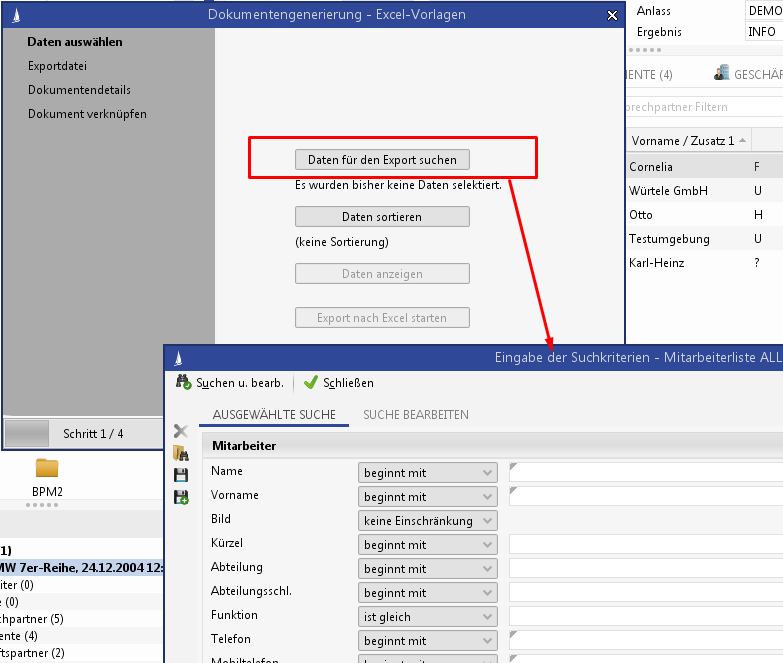Expand the Bild 'keine Einschränkung' dropdown
This screenshot has width=783, height=663.
point(428,521)
